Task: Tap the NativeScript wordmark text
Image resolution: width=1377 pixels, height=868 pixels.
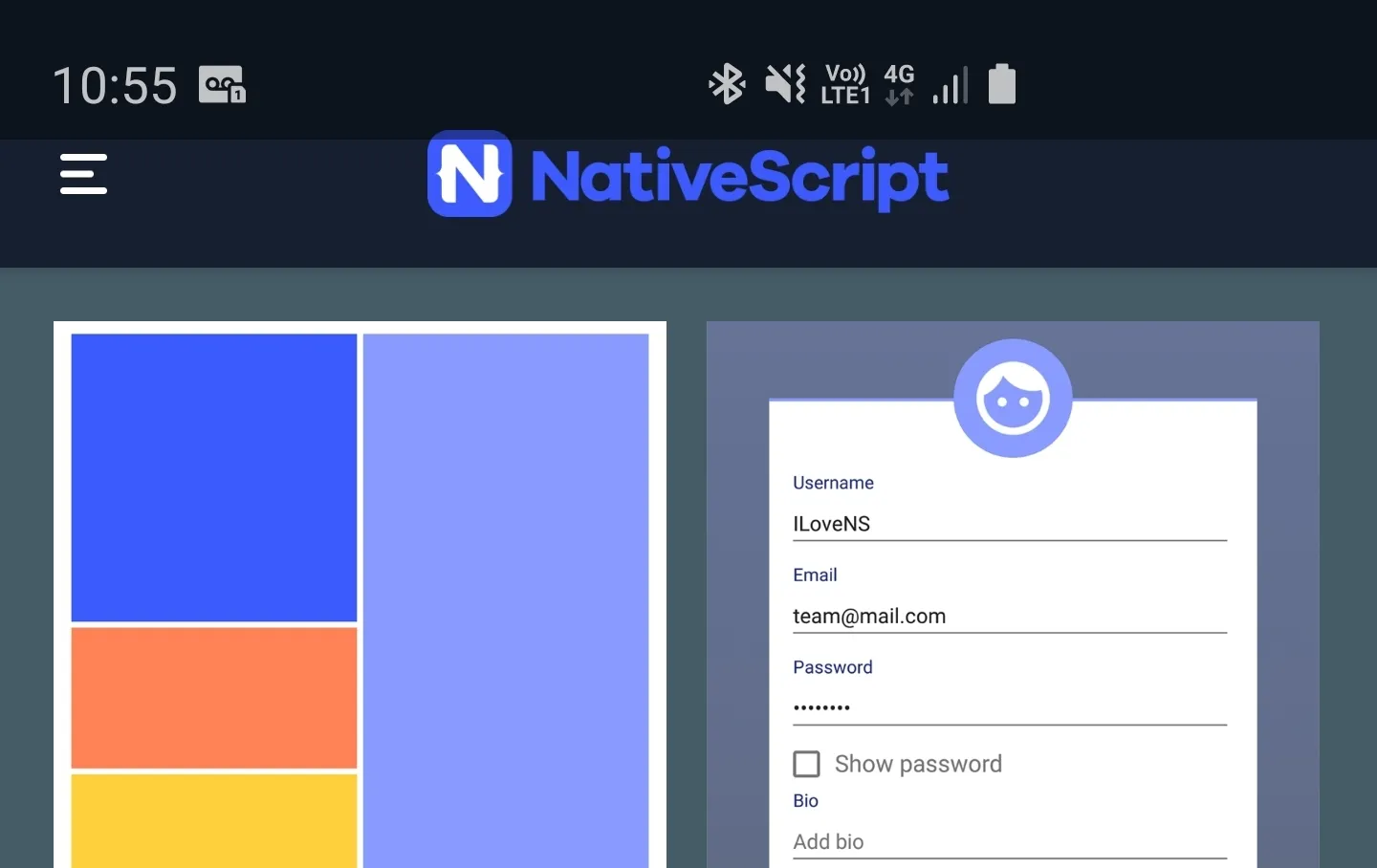Action: tap(739, 178)
